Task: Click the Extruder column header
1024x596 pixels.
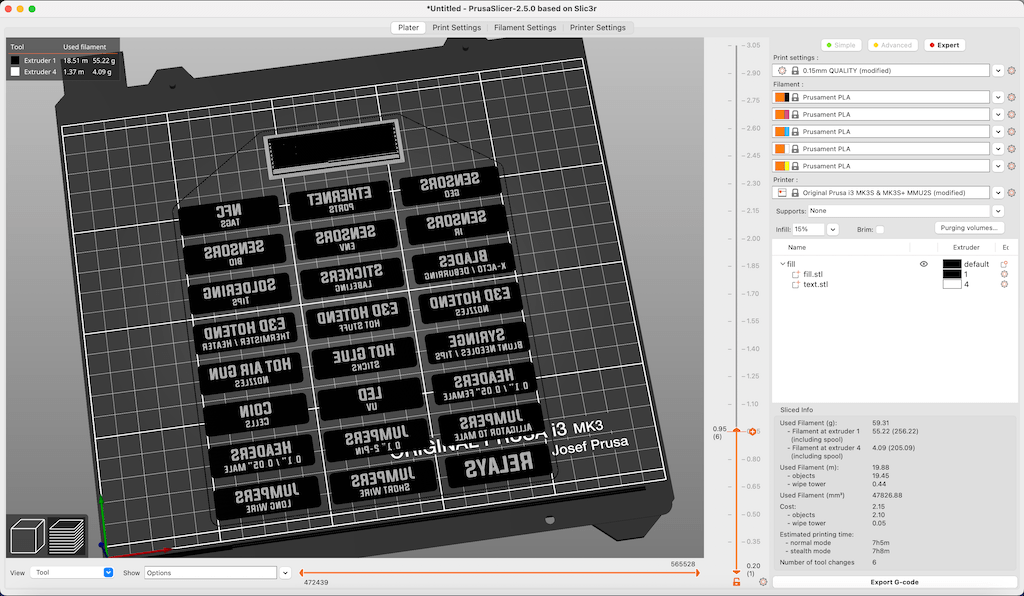Action: point(966,247)
